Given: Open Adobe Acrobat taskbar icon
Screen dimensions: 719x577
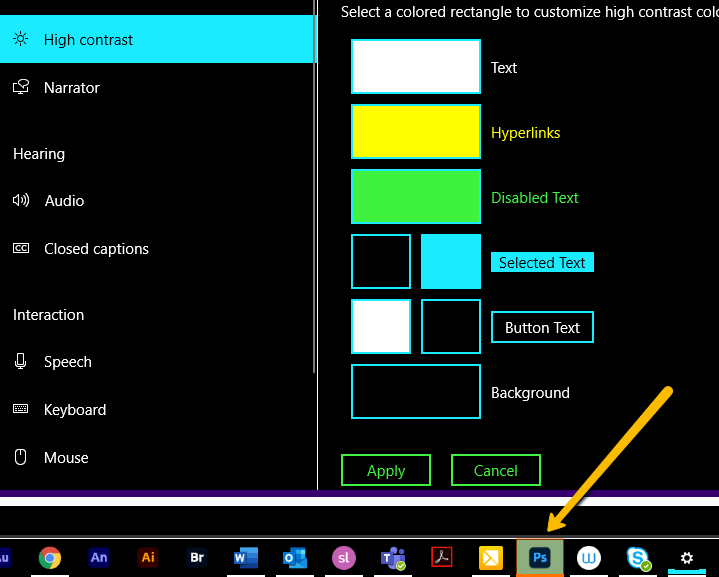Looking at the screenshot, I should click(442, 558).
